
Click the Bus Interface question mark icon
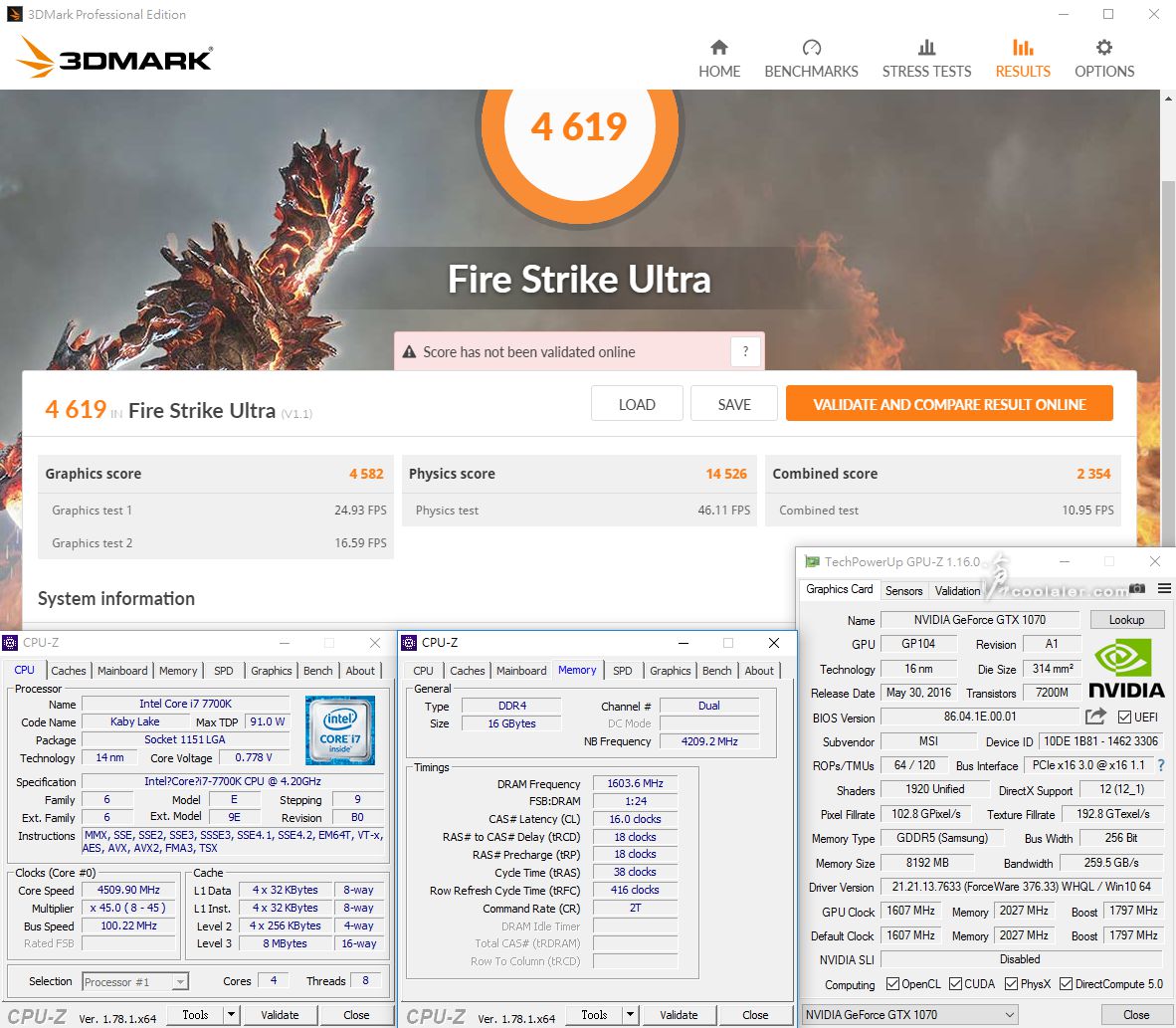pyautogui.click(x=1161, y=765)
